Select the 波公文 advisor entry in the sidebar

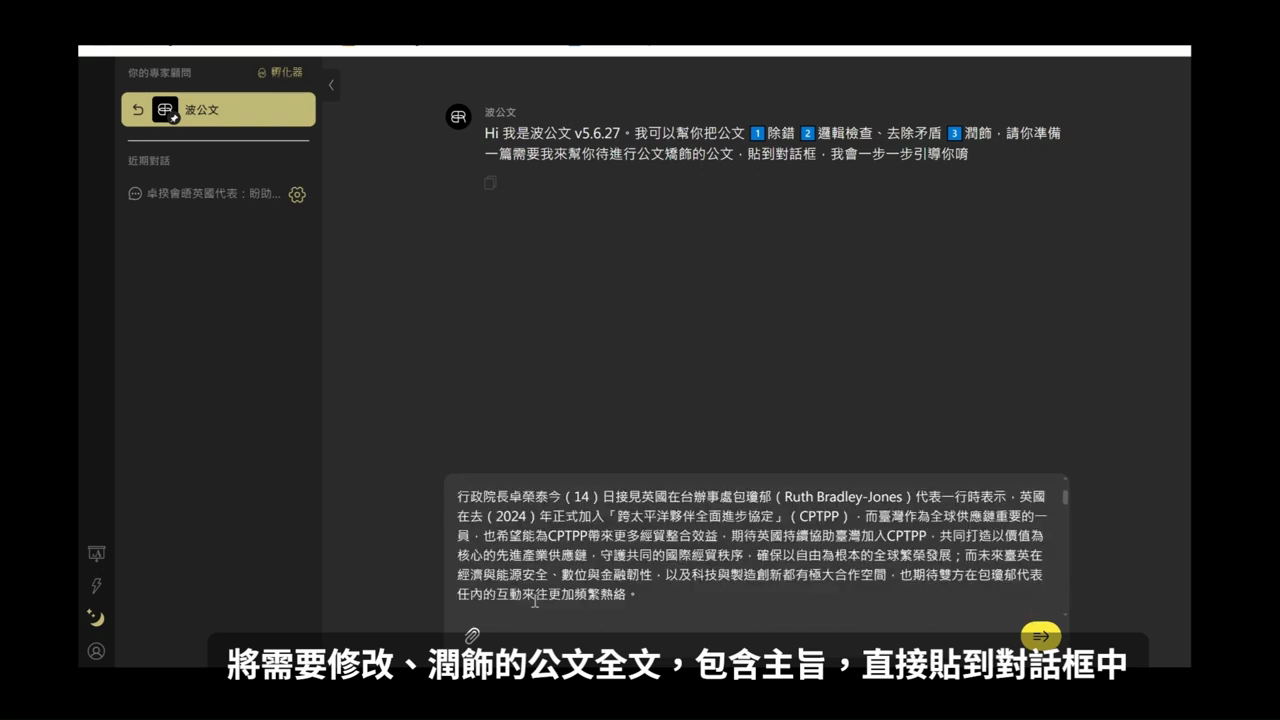click(x=218, y=110)
